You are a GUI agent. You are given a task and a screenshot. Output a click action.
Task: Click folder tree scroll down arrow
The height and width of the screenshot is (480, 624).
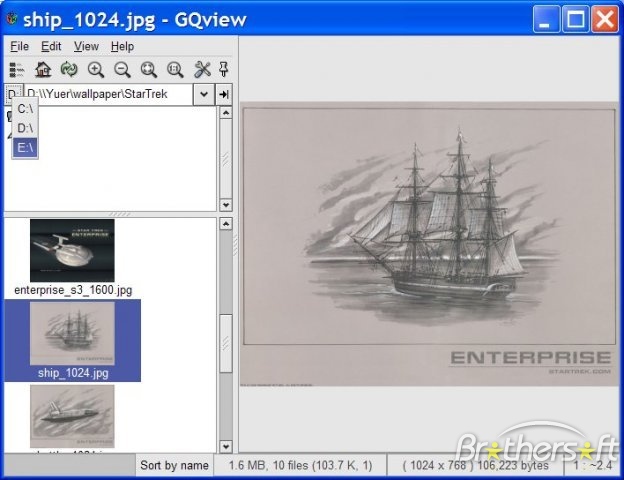pos(226,205)
